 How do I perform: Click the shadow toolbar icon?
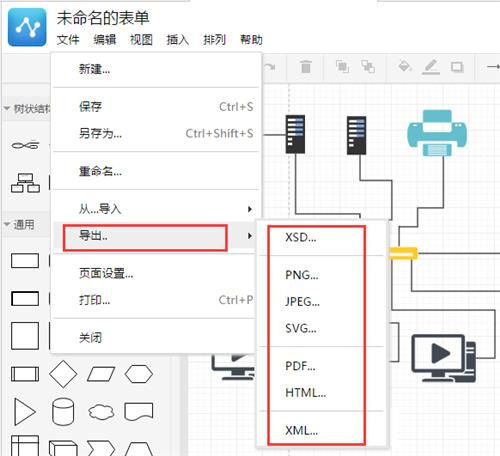(457, 67)
